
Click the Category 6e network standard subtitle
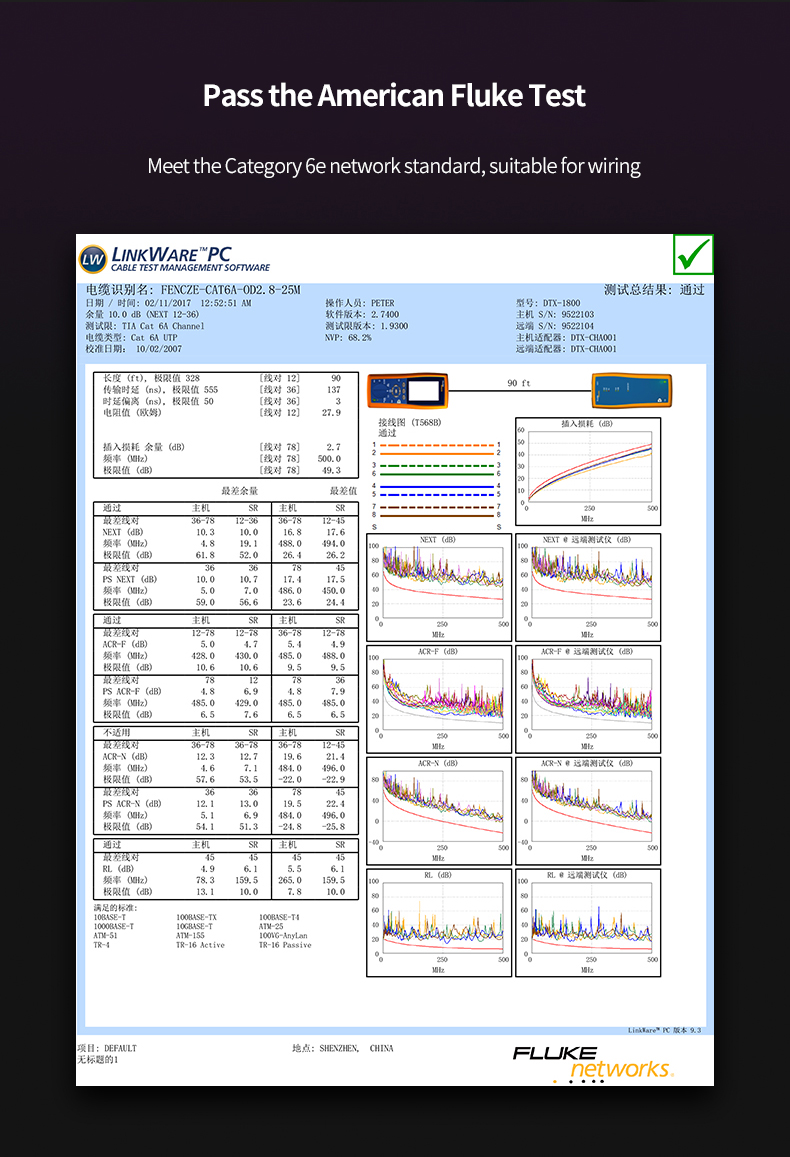tap(394, 166)
